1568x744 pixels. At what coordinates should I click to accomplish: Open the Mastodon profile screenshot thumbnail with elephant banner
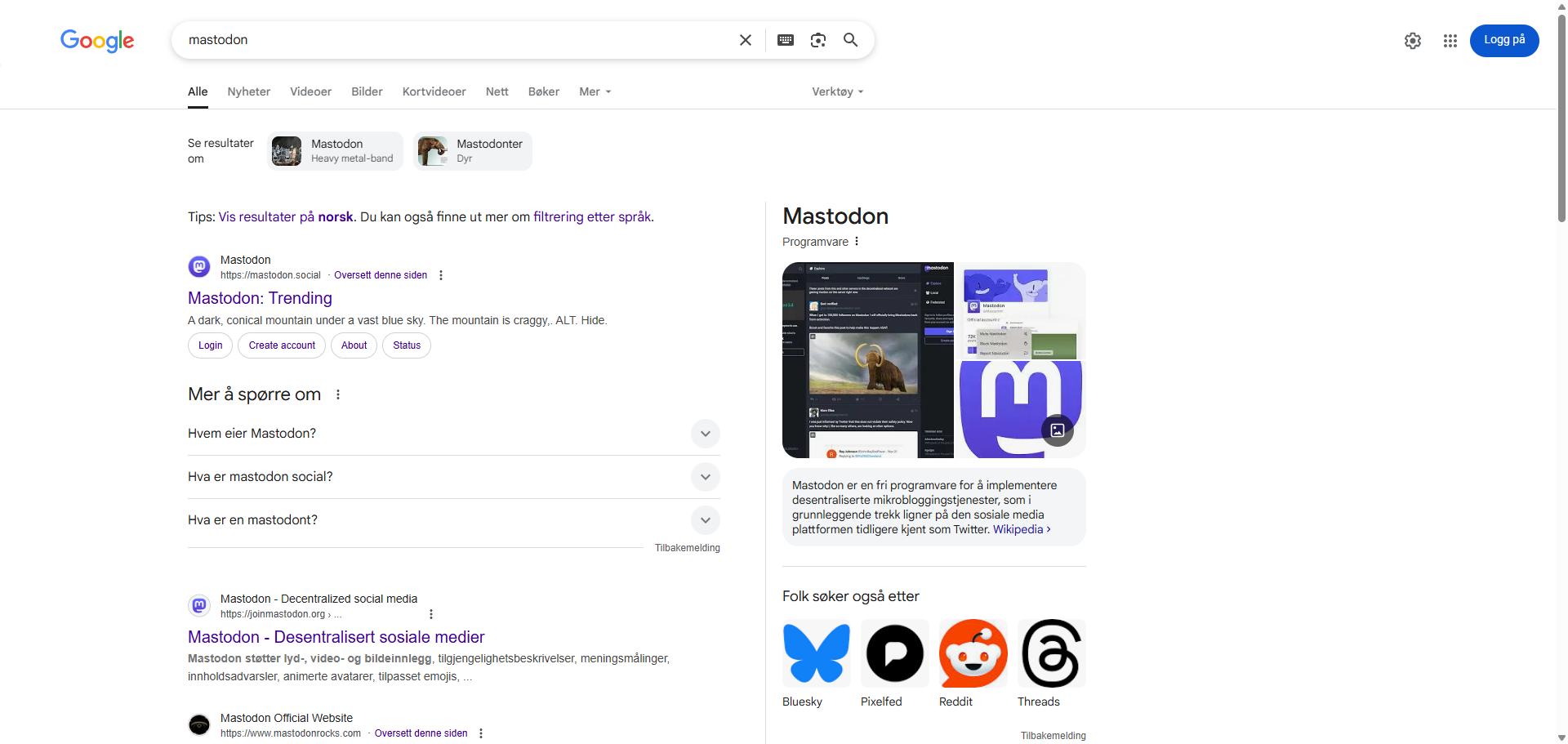tap(1022, 311)
